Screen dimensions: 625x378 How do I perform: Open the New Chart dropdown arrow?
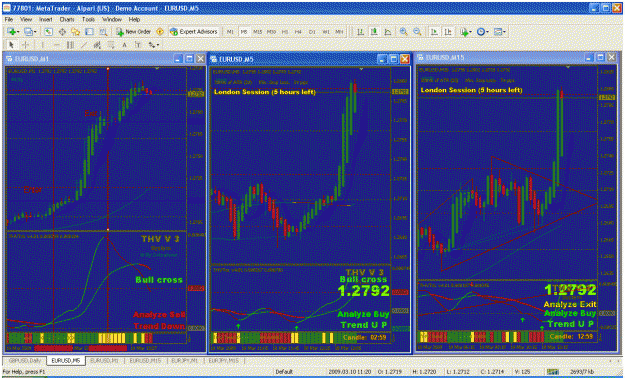[x=18, y=32]
